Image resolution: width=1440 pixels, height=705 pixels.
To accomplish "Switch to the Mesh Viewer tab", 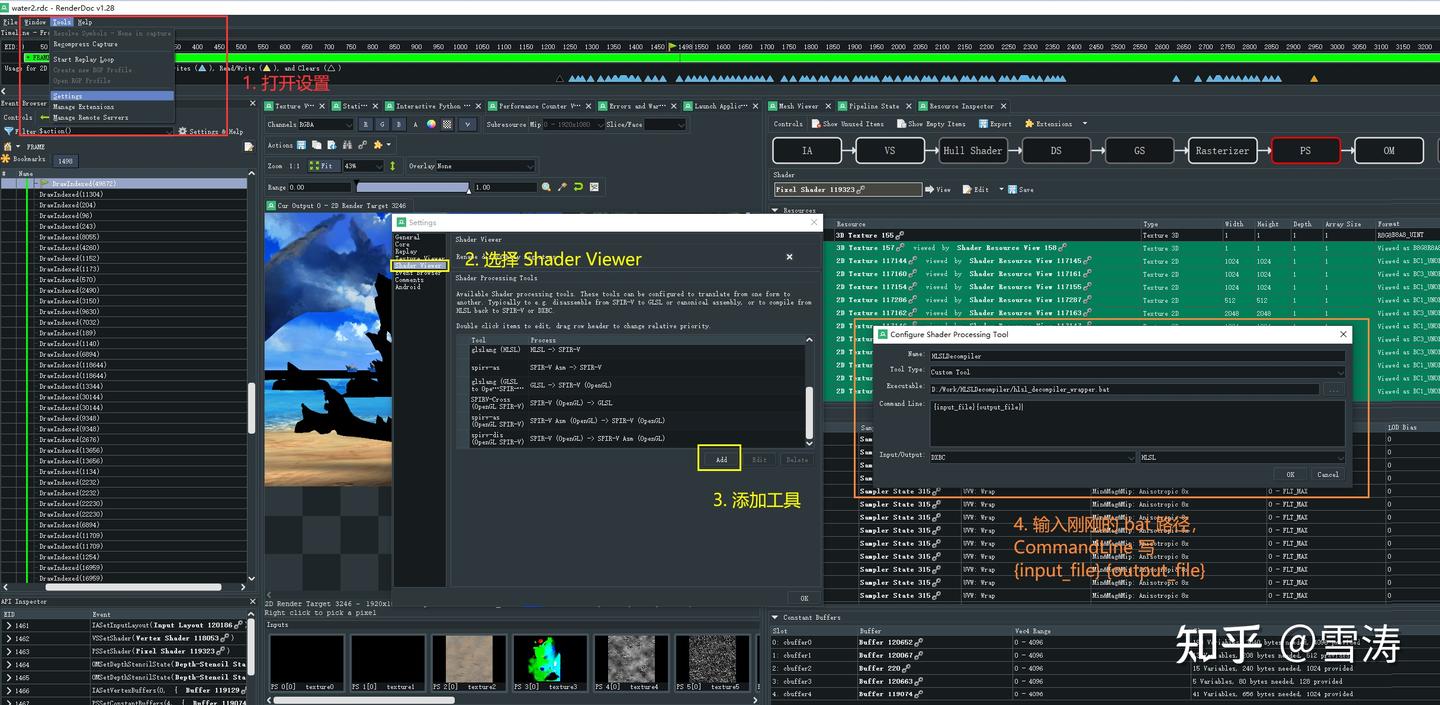I will coord(799,106).
